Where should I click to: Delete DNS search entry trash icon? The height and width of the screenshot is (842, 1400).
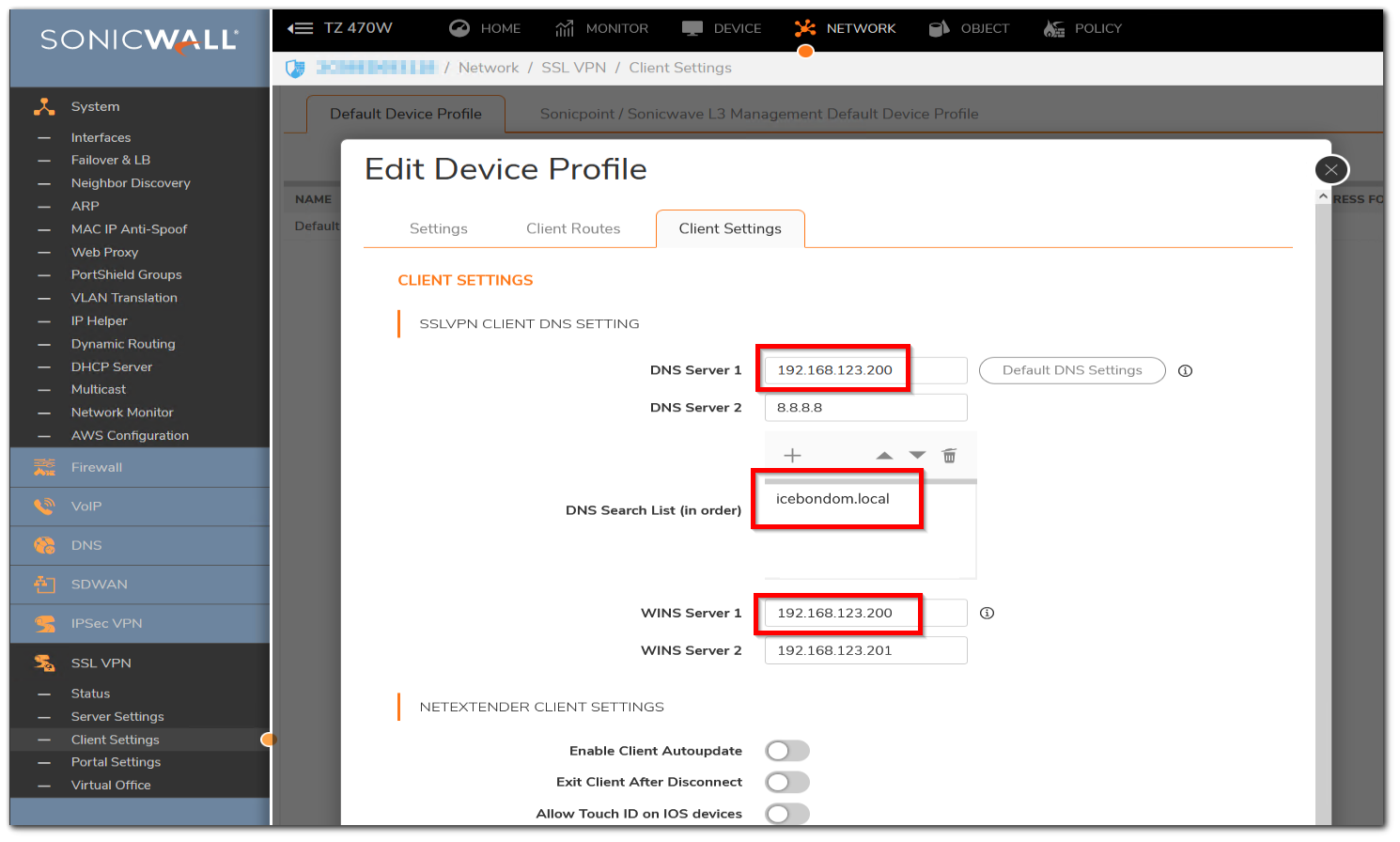pos(950,456)
